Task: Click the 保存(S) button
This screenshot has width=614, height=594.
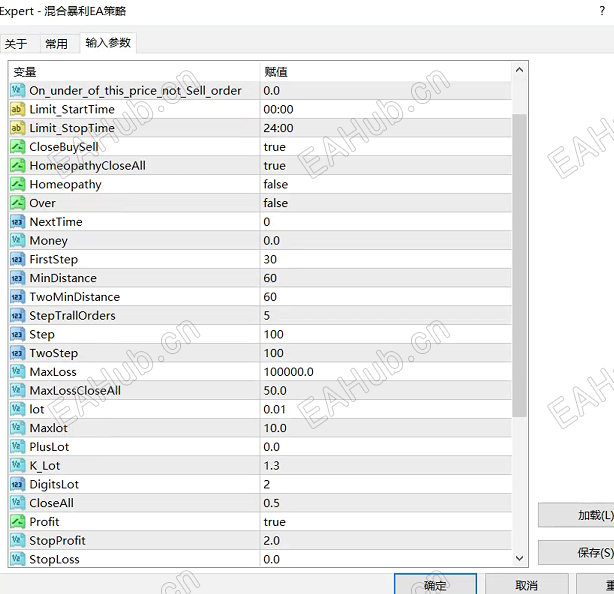Action: point(576,552)
